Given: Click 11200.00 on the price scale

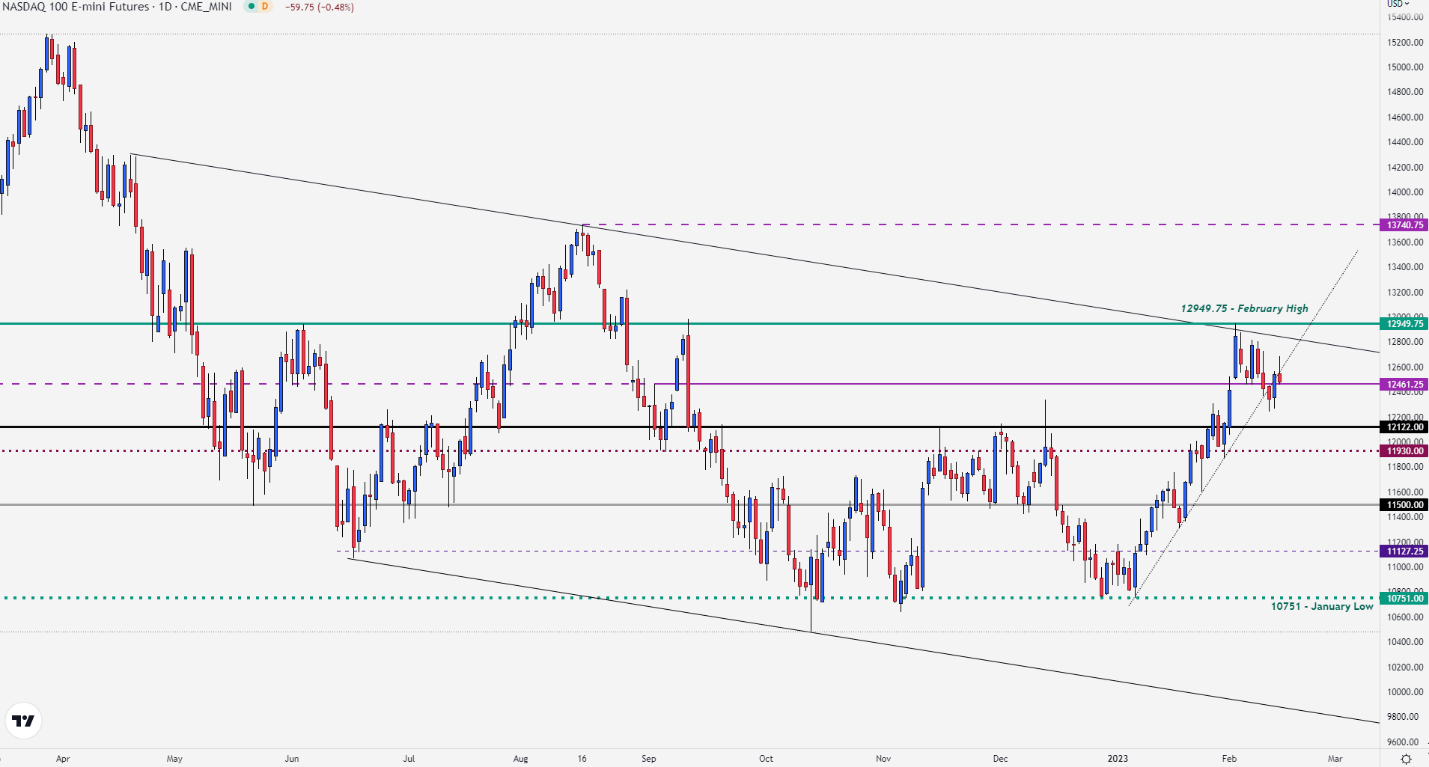Looking at the screenshot, I should 1404,542.
